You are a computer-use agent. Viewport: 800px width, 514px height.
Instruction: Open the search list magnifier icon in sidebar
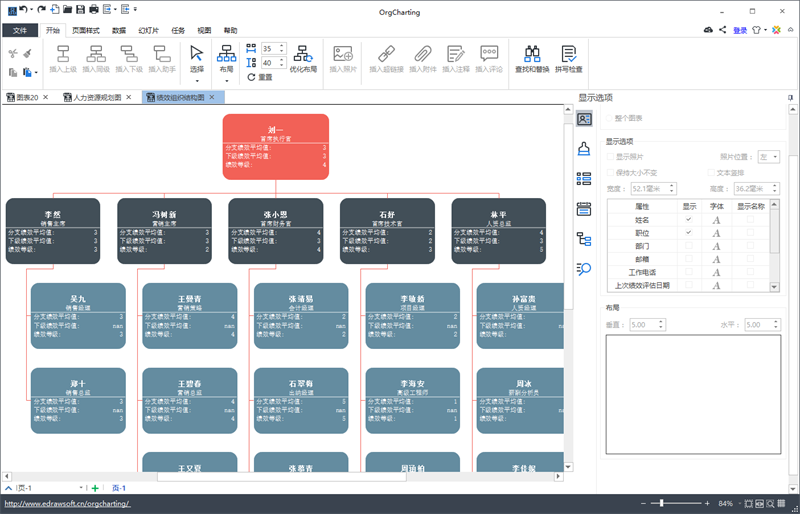[584, 269]
